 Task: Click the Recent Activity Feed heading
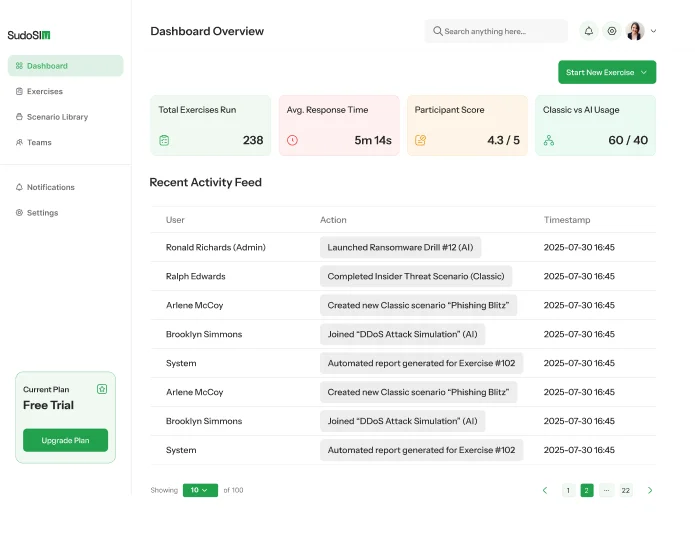[206, 182]
